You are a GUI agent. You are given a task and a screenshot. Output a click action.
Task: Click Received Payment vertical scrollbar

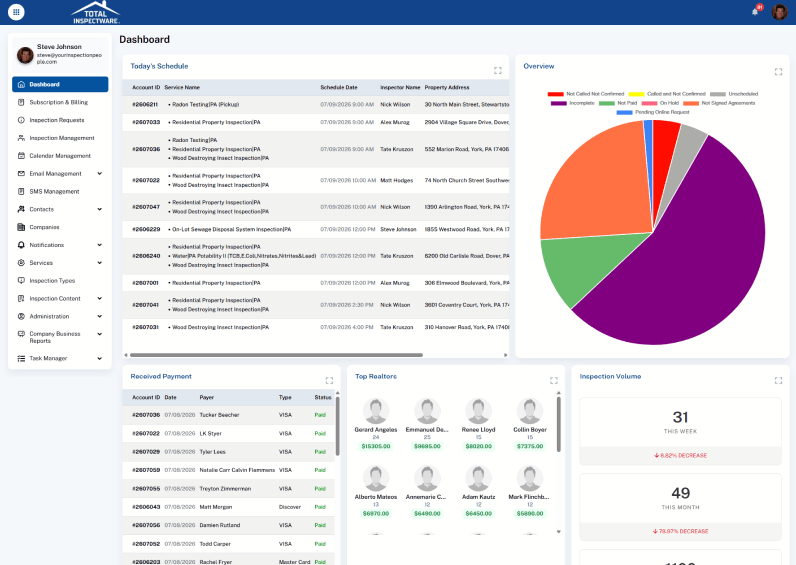[337, 426]
